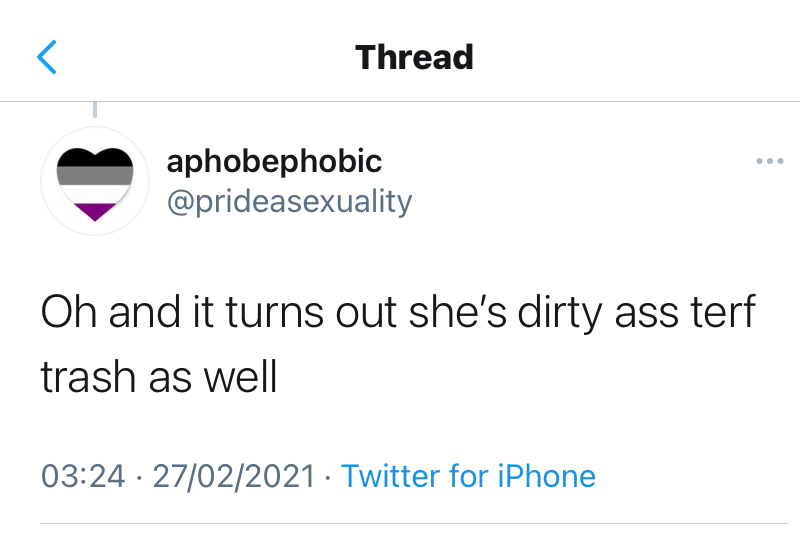This screenshot has height=534, width=800.
Task: Click the 27/02/2021 date
Action: click(x=234, y=475)
